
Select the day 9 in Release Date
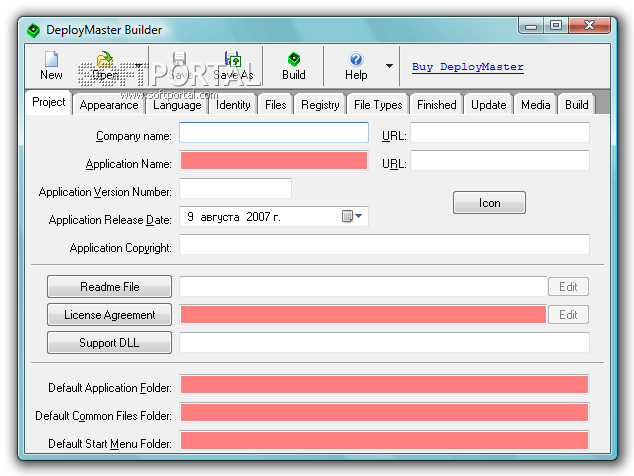190,217
